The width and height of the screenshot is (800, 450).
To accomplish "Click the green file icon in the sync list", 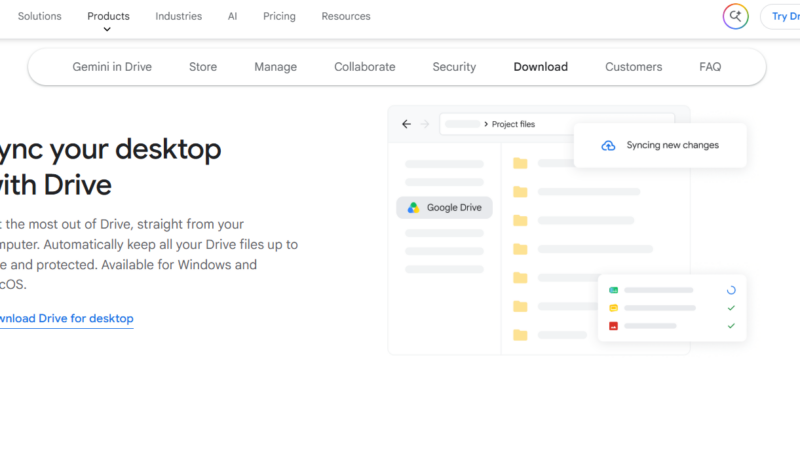I will point(613,290).
